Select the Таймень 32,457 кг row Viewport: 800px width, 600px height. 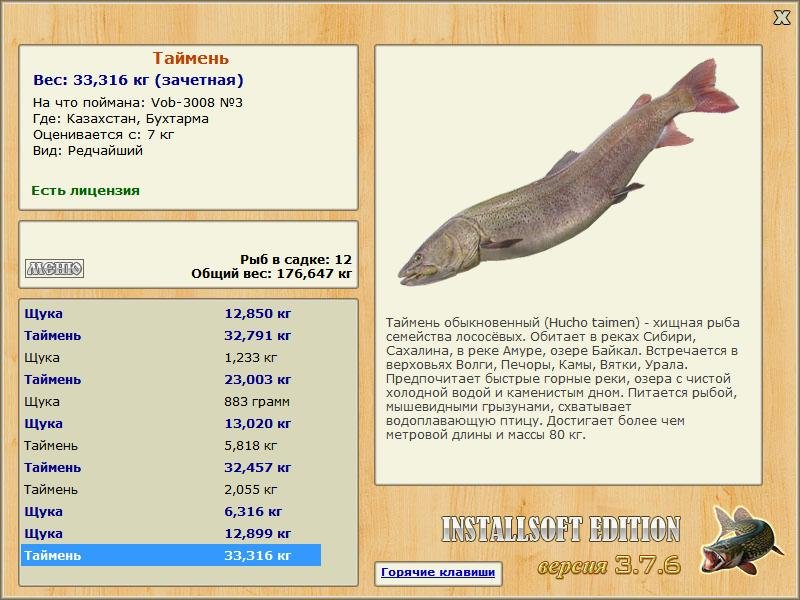point(171,467)
